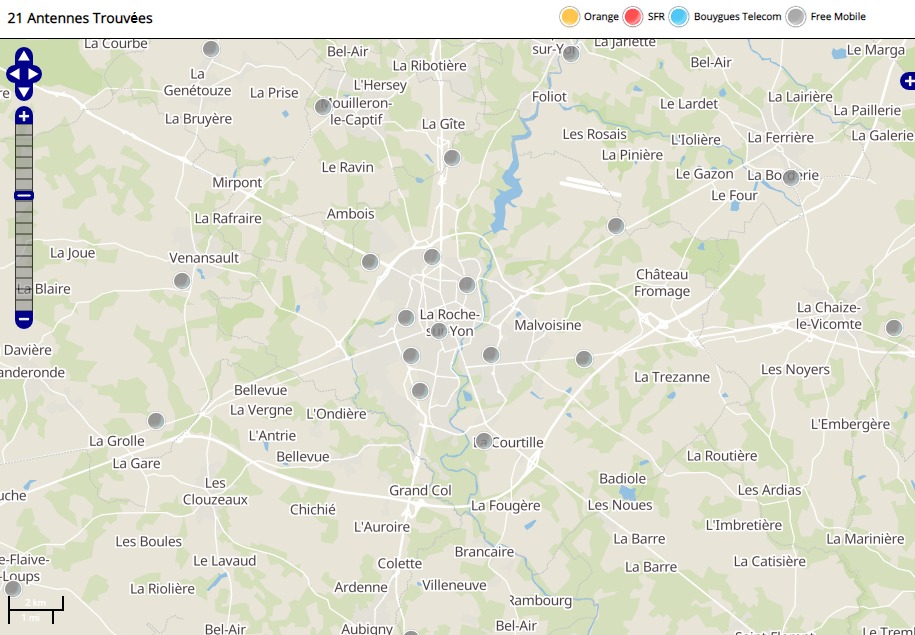Toggle the Free Mobile operator filter
The height and width of the screenshot is (635, 915).
click(795, 17)
